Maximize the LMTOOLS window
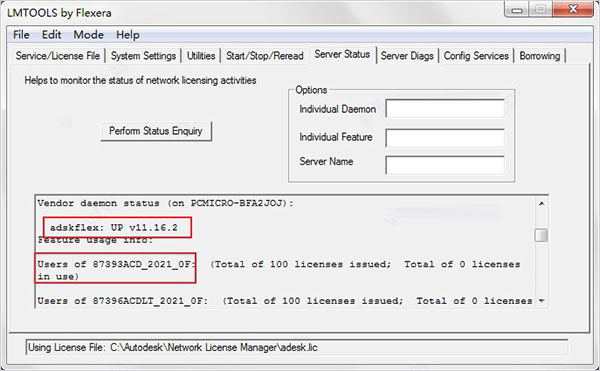This screenshot has width=600, height=371. [x=540, y=10]
